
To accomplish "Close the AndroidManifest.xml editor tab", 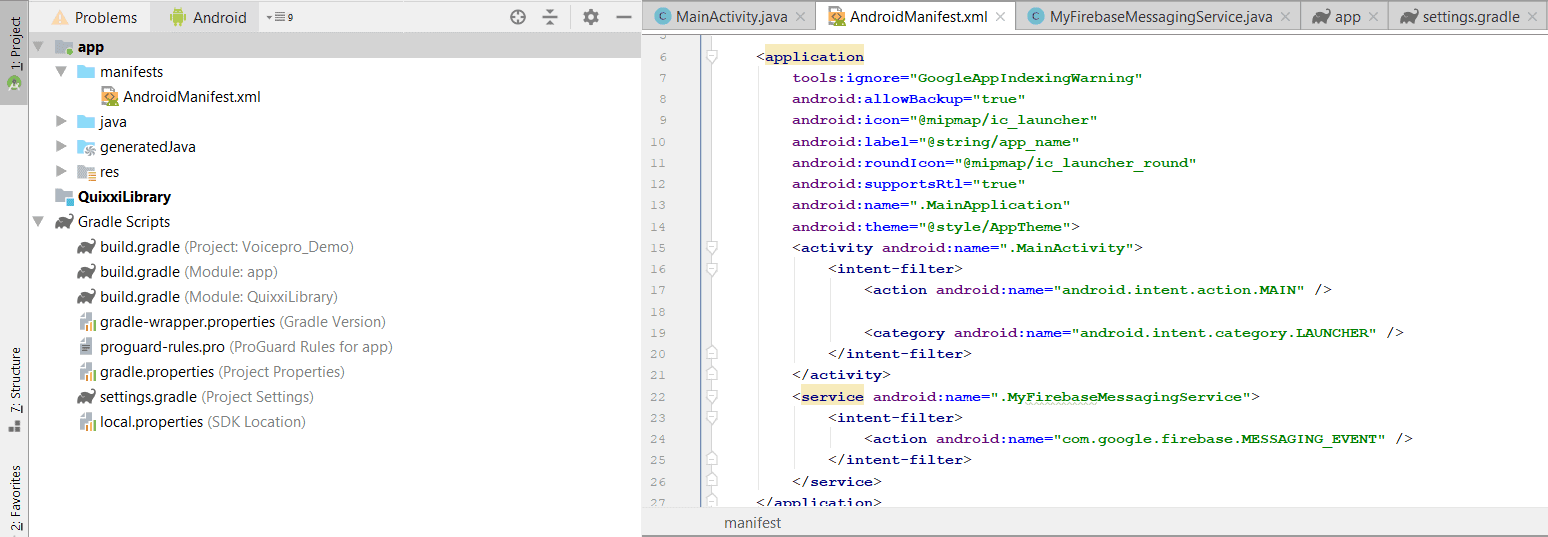I will pos(1001,17).
